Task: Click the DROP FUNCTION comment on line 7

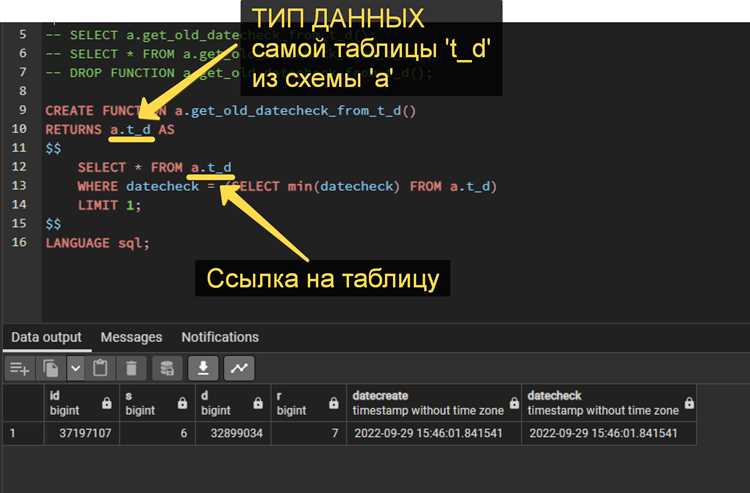Action: (x=122, y=73)
